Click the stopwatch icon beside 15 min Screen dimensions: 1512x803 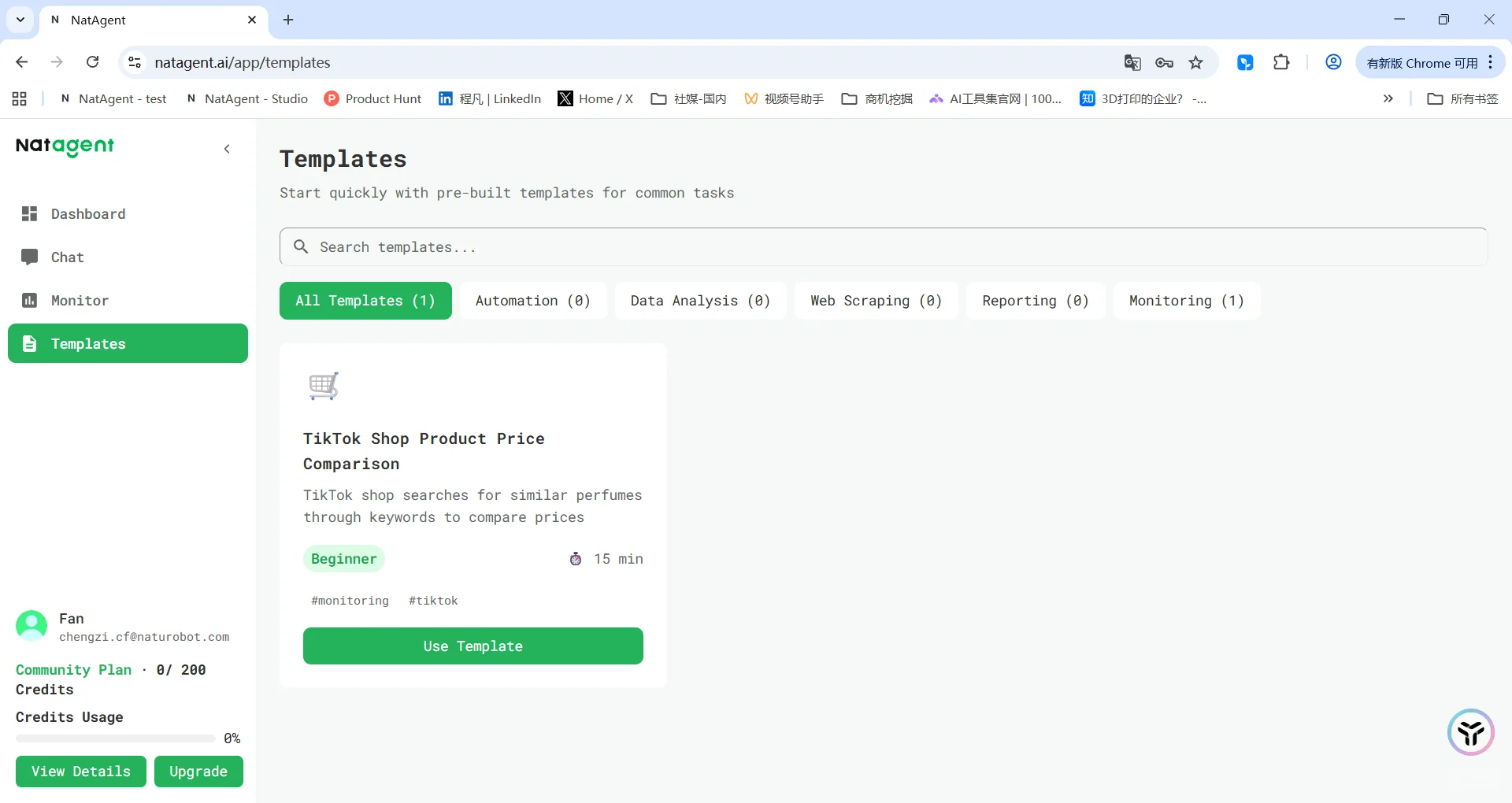pyautogui.click(x=576, y=559)
